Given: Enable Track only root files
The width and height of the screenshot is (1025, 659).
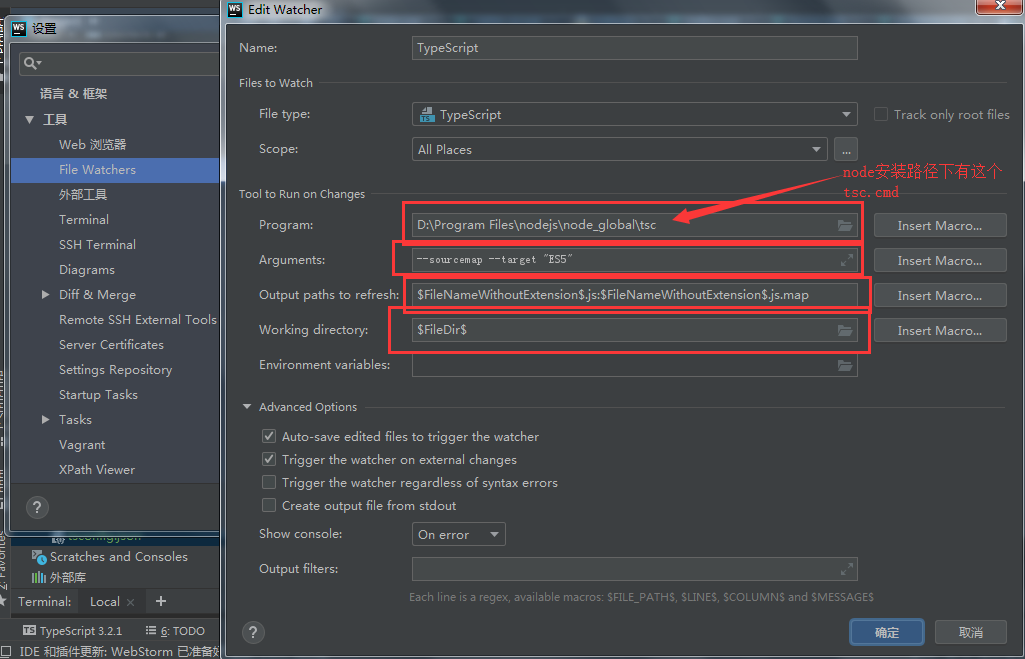Looking at the screenshot, I should 881,114.
